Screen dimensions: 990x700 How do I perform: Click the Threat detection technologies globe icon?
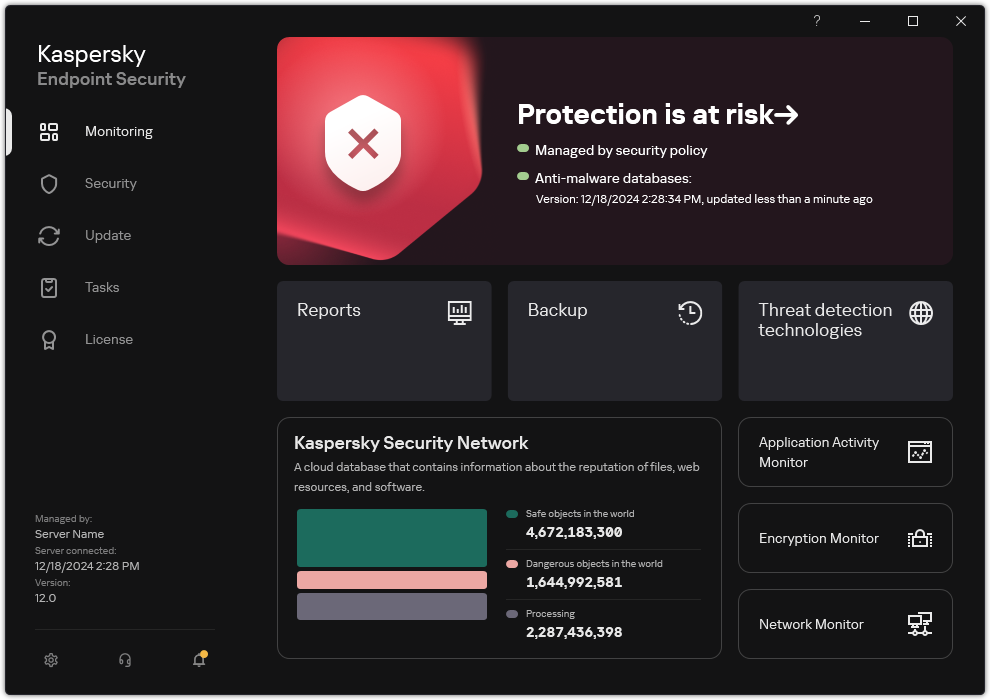pos(919,312)
